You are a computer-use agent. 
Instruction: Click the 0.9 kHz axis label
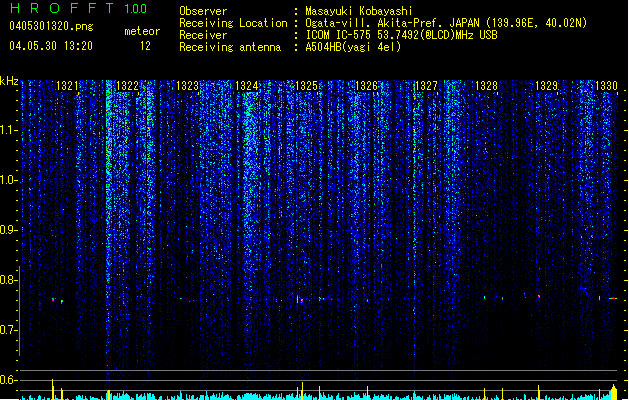[x=8, y=230]
